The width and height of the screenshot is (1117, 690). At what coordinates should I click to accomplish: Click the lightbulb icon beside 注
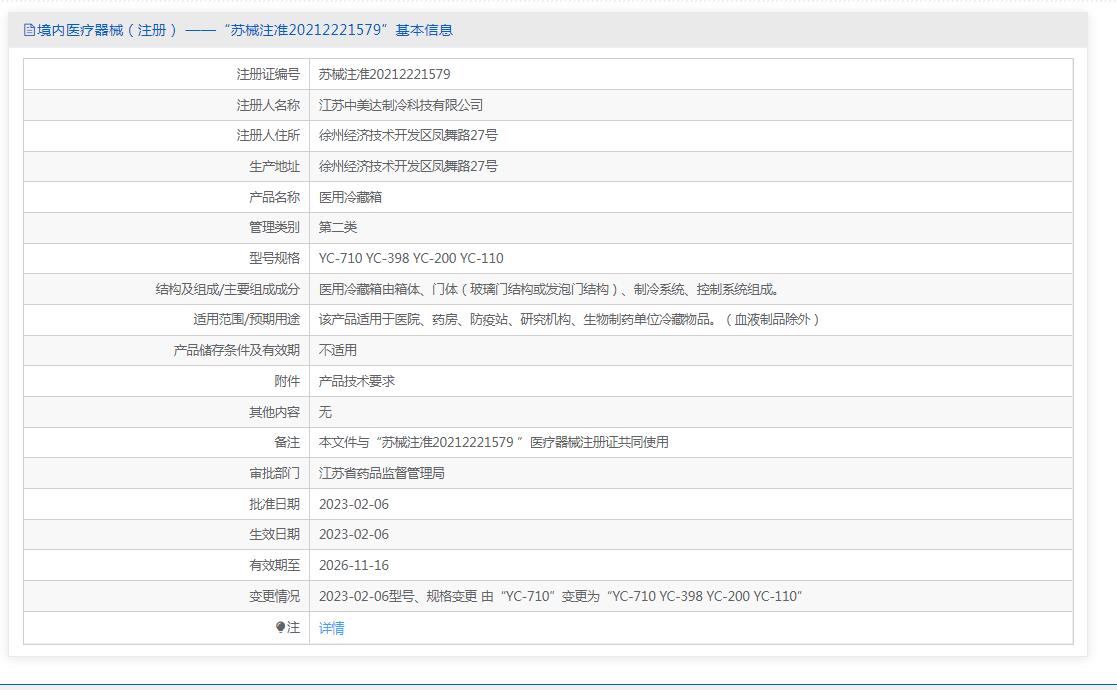click(281, 627)
